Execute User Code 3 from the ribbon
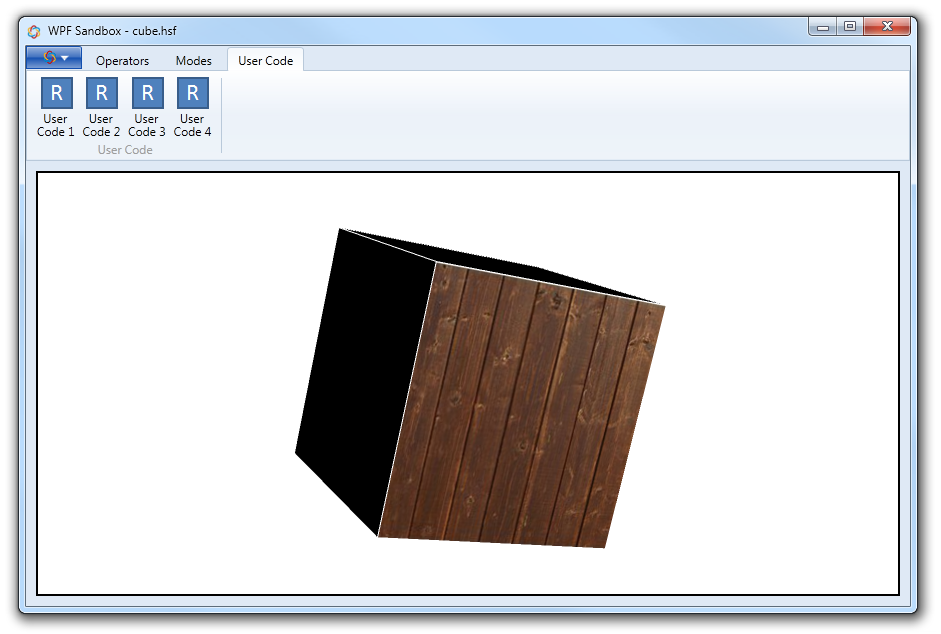941x634 pixels. tap(147, 95)
